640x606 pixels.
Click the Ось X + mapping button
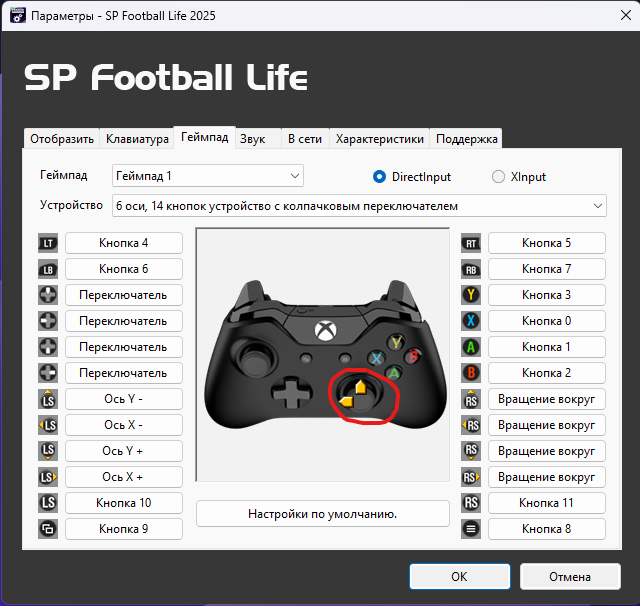pos(124,477)
